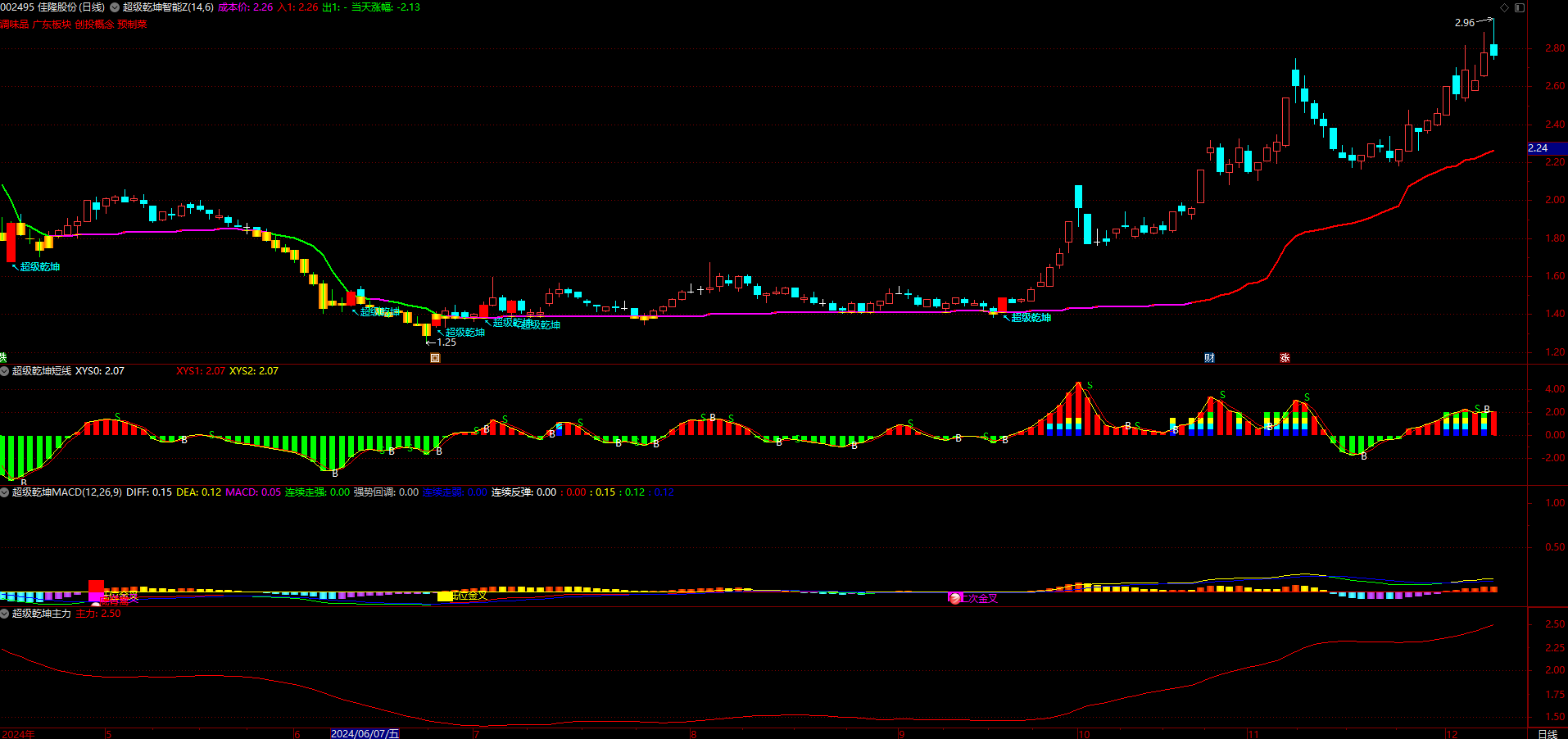Click the 2024/06/07/五 date marker
The height and width of the screenshot is (739, 1568).
pyautogui.click(x=365, y=733)
